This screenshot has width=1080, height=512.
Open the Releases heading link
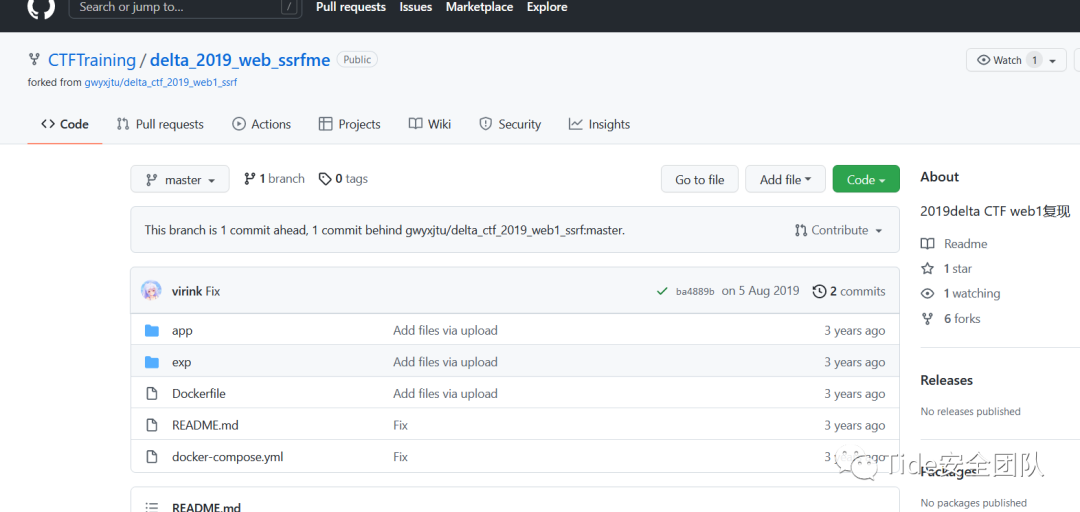(946, 380)
